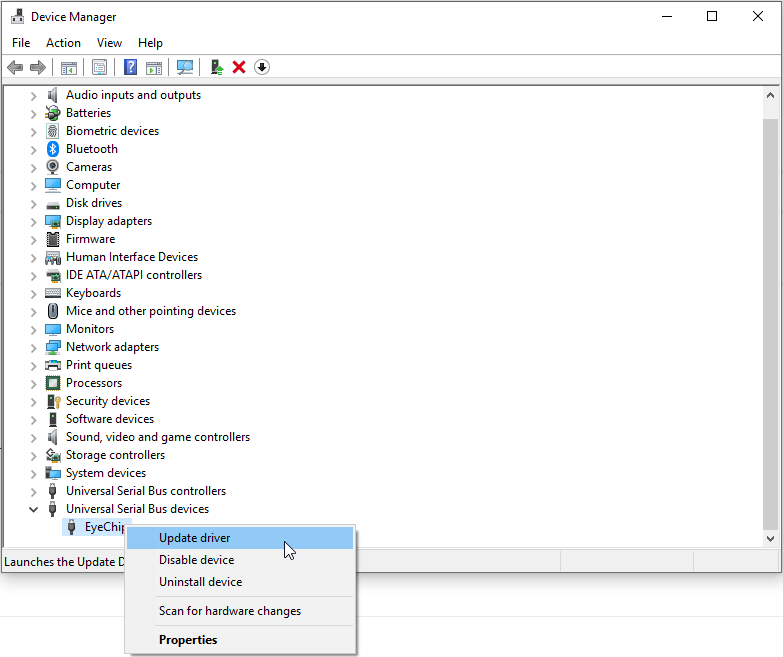Select the Batteries category icon
This screenshot has height=657, width=783.
pyautogui.click(x=53, y=113)
